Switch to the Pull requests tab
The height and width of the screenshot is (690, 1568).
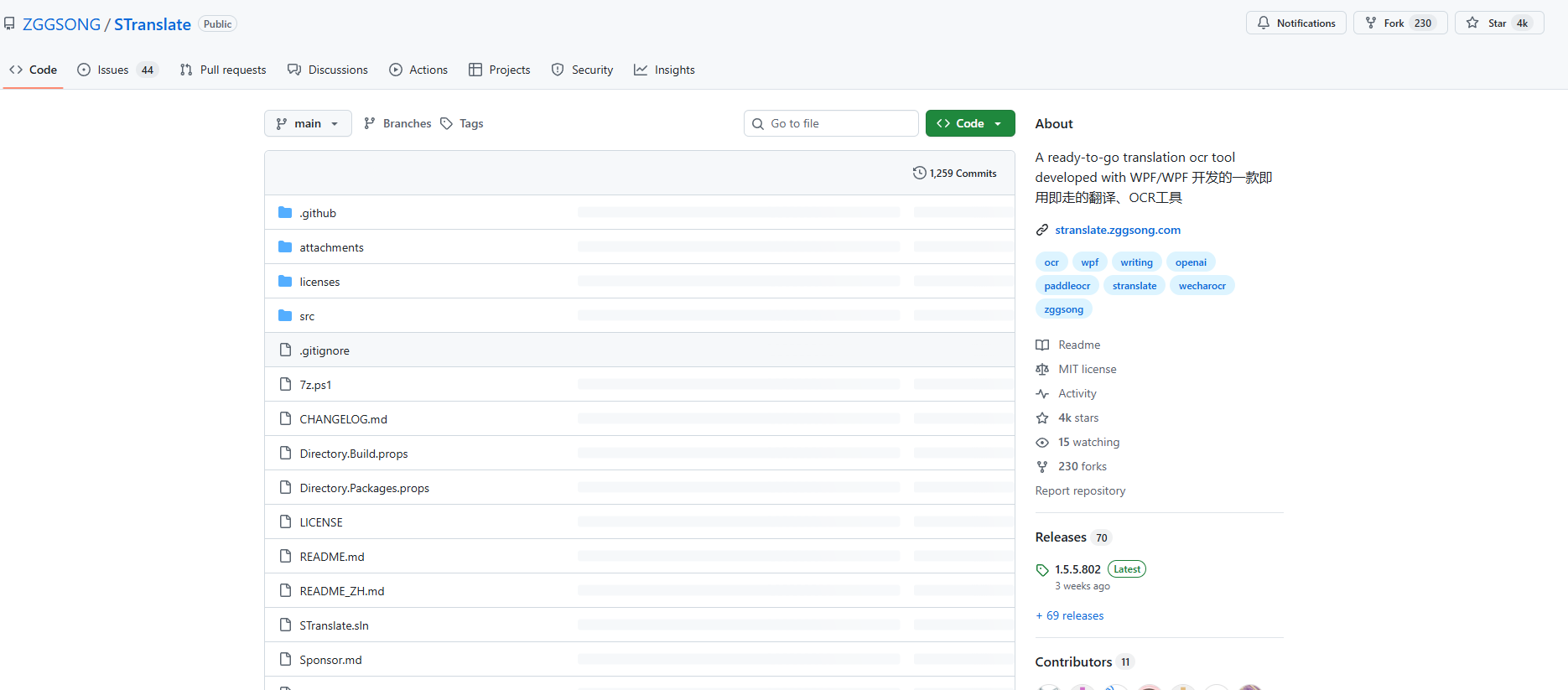tap(232, 70)
